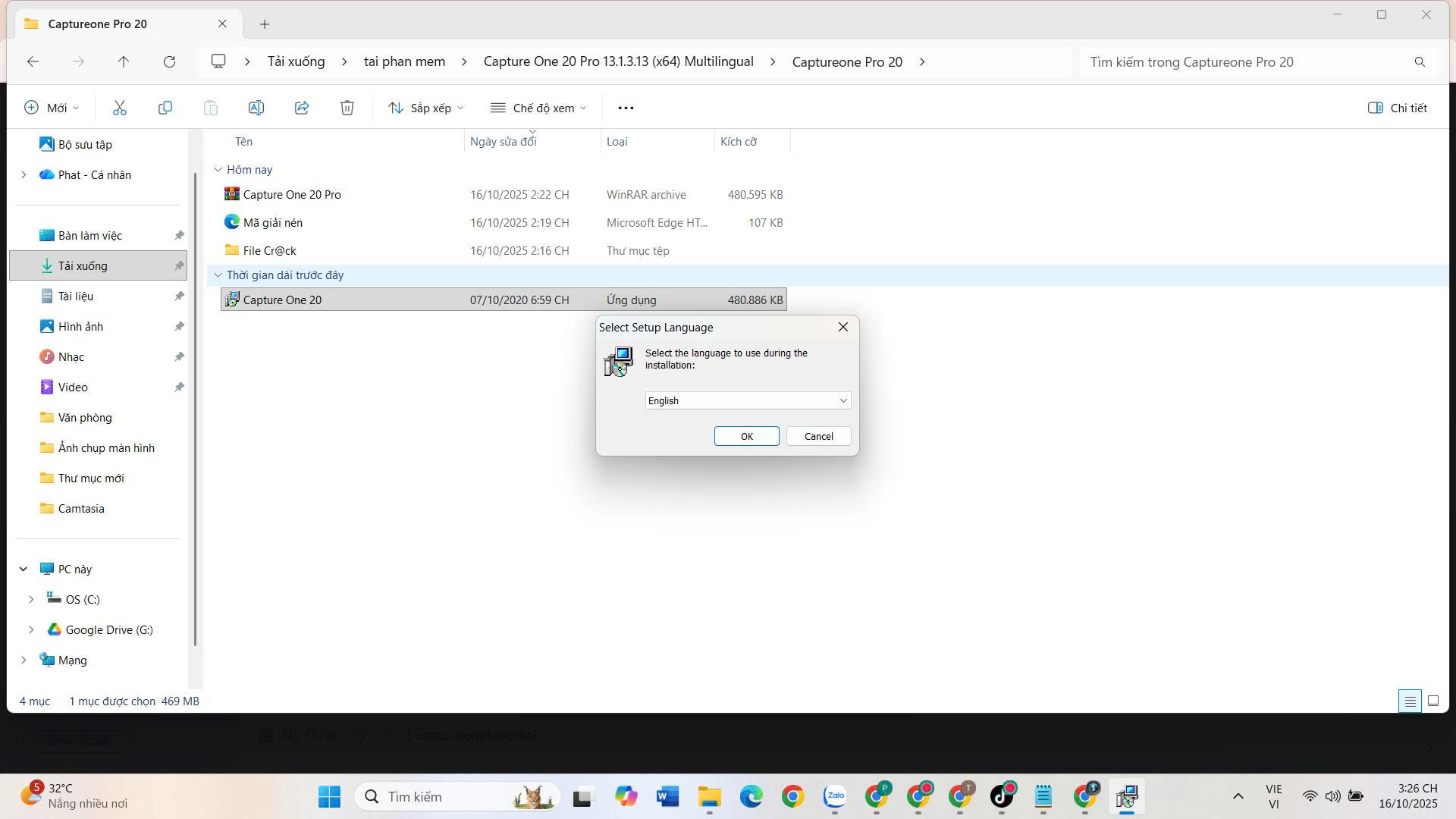Open the three-dots more options menu
1456x819 pixels.
pyautogui.click(x=626, y=108)
